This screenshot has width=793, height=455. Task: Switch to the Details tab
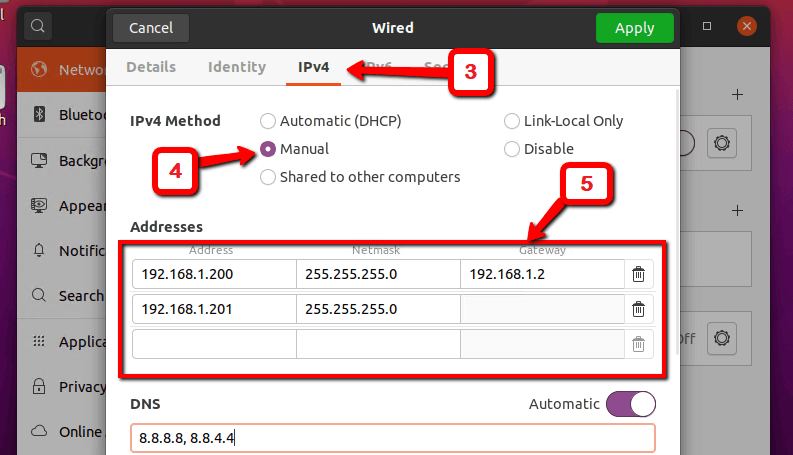[151, 67]
